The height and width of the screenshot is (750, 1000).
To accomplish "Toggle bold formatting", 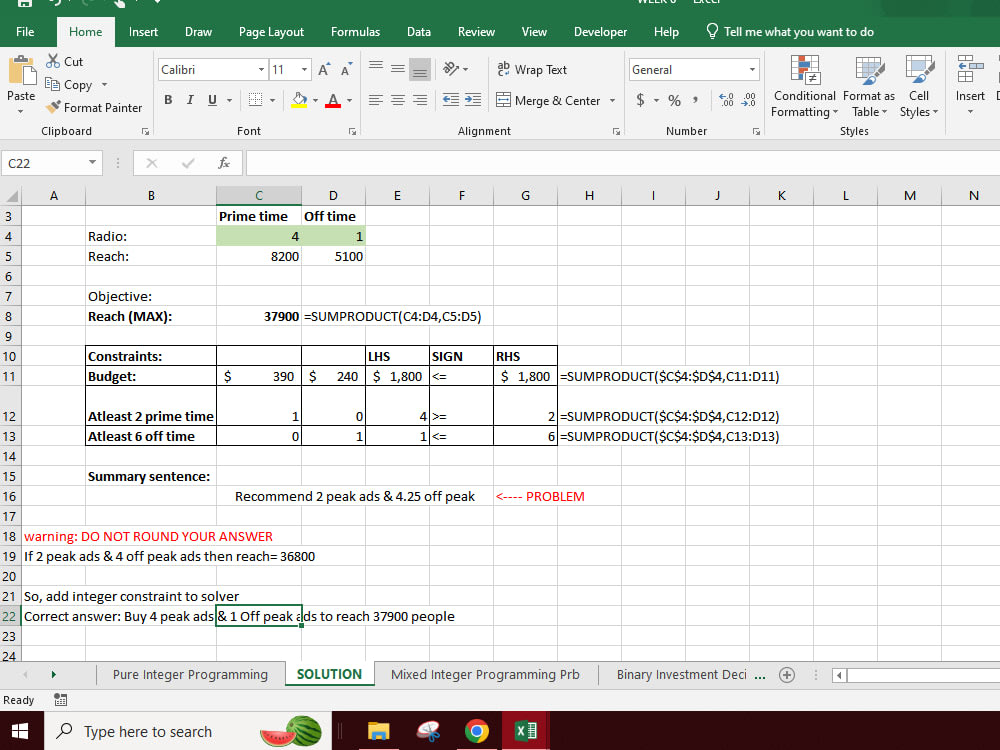I will 168,100.
